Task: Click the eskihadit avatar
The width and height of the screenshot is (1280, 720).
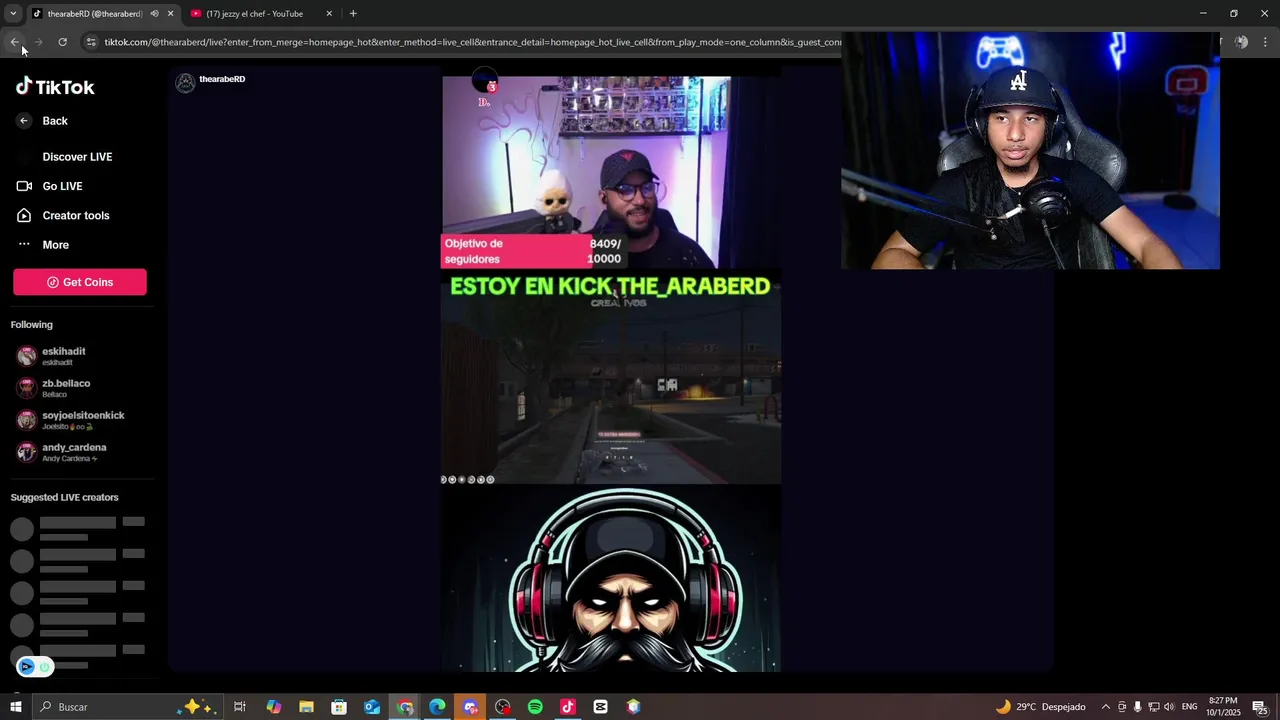Action: click(27, 356)
